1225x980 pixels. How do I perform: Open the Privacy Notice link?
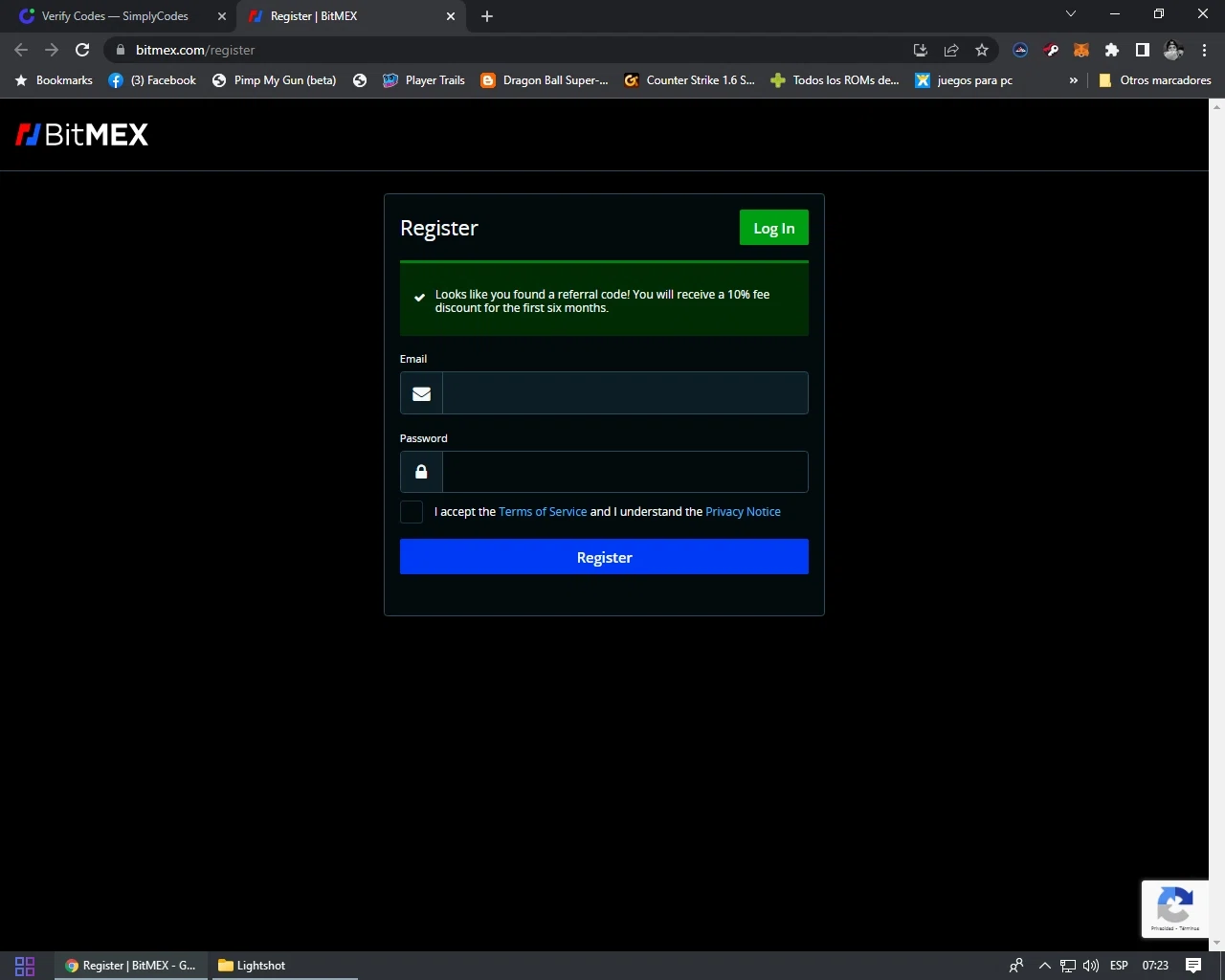(743, 512)
